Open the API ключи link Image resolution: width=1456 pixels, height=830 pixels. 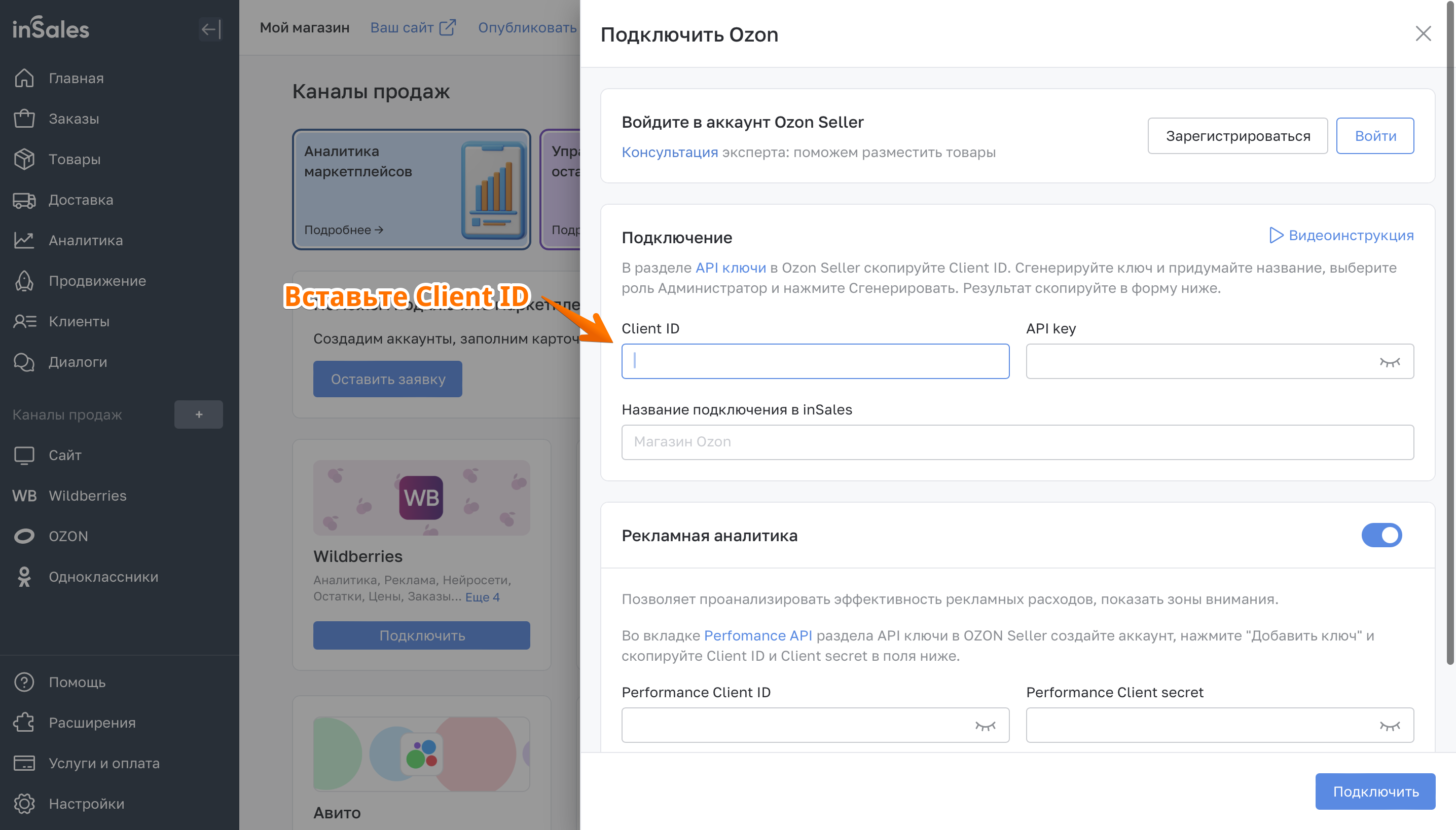point(731,268)
